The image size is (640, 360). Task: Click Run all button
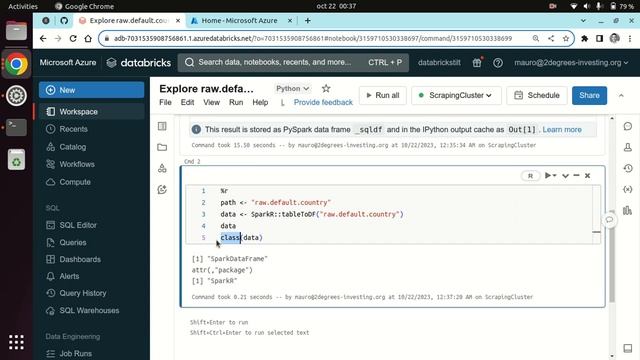coord(382,95)
